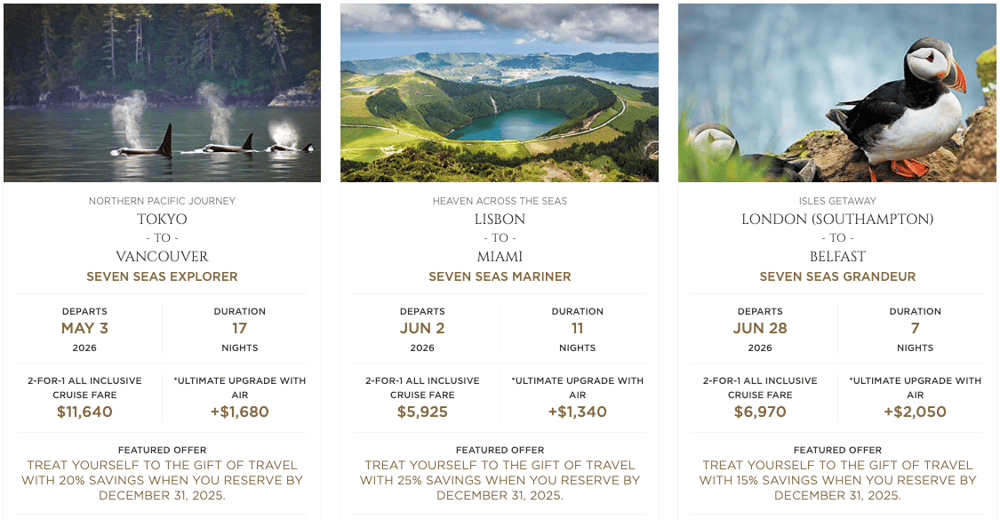Screen dimensions: 1000x520
Task: Click the $5,925 cruise fare price
Action: coord(422,412)
